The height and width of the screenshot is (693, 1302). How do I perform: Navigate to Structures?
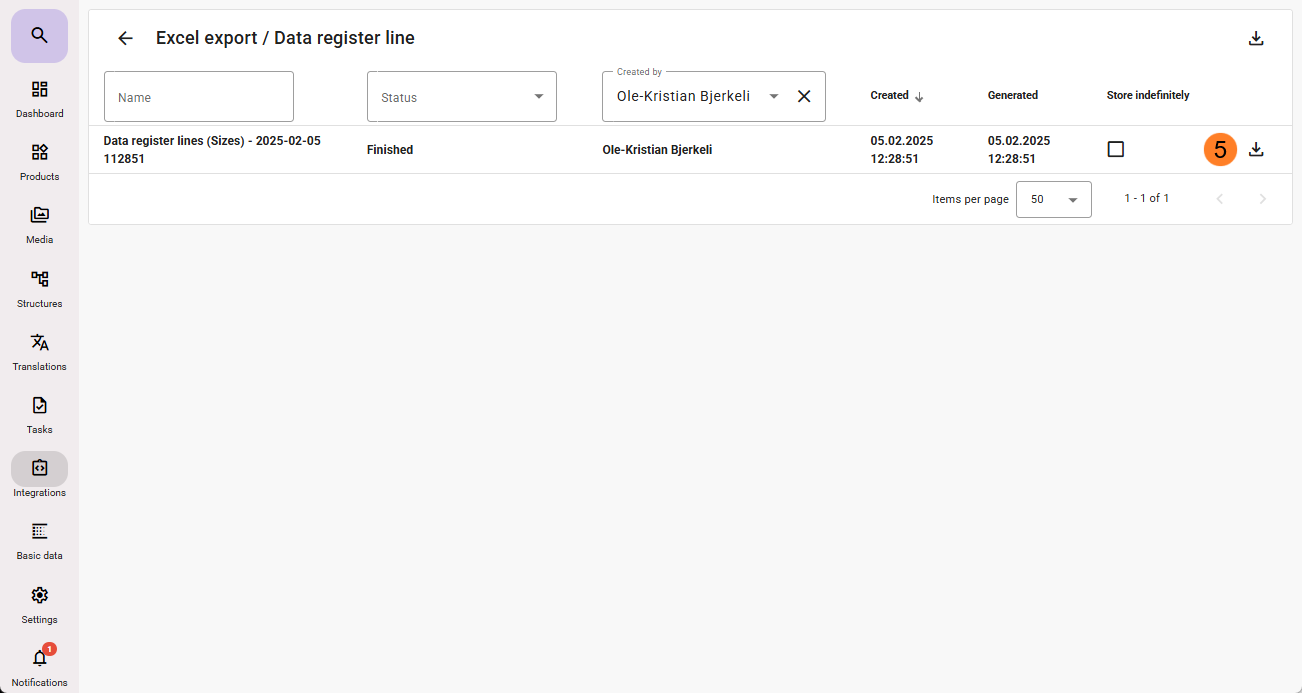click(x=39, y=288)
